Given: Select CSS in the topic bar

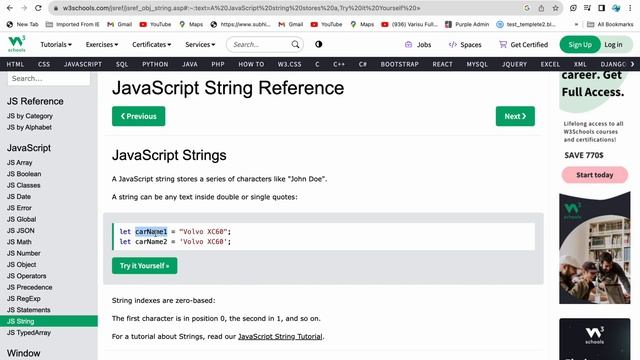Looking at the screenshot, I should pyautogui.click(x=44, y=64).
